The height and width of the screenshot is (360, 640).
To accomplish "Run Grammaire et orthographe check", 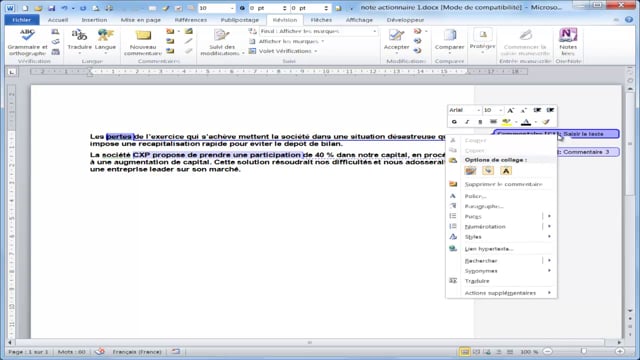I will coord(27,42).
